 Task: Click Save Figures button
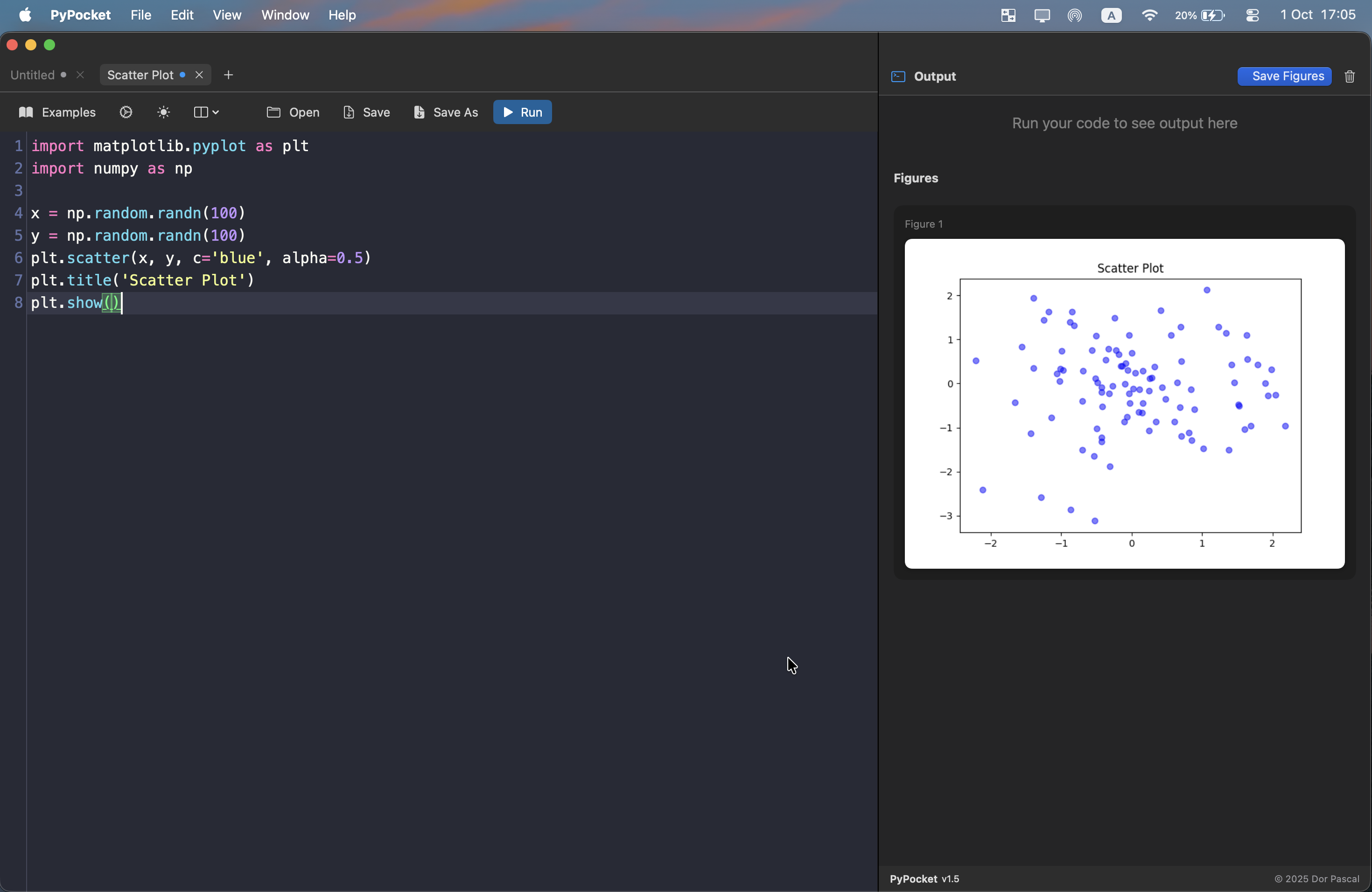1284,77
